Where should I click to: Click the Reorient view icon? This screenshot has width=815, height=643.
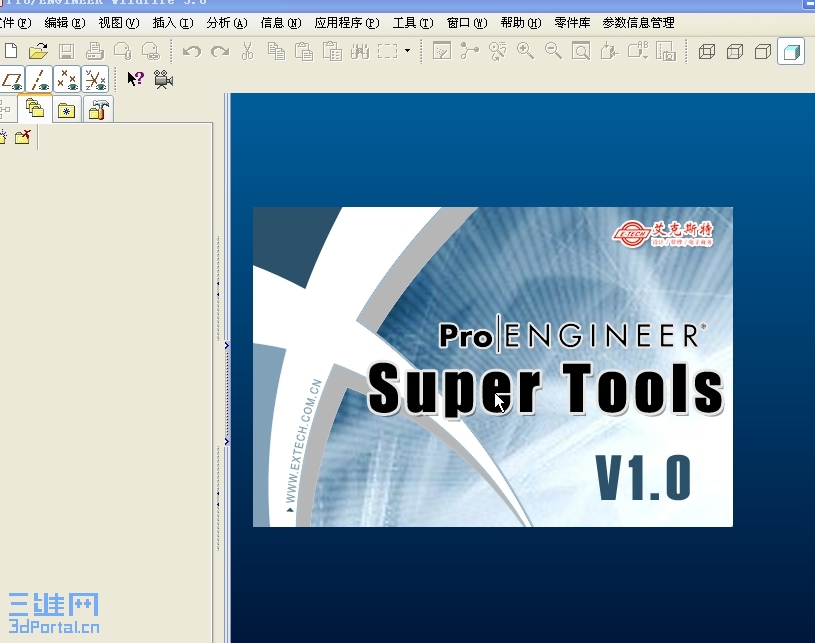point(609,51)
